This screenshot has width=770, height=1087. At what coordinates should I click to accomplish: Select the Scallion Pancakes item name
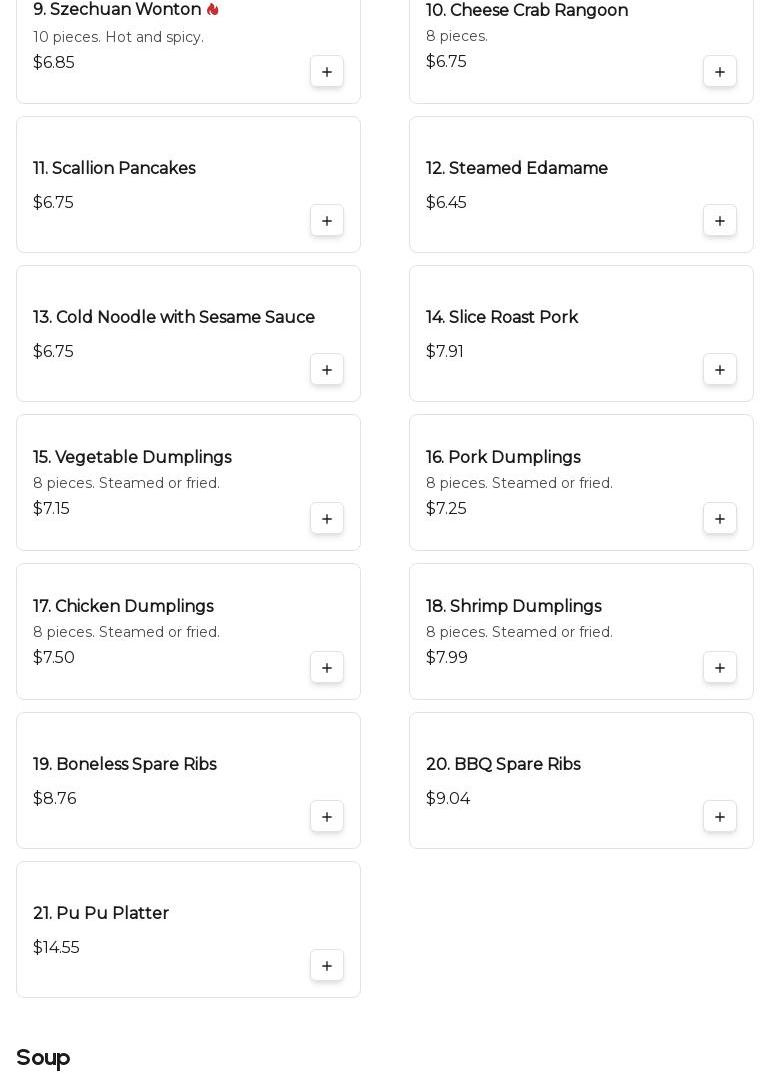click(114, 168)
